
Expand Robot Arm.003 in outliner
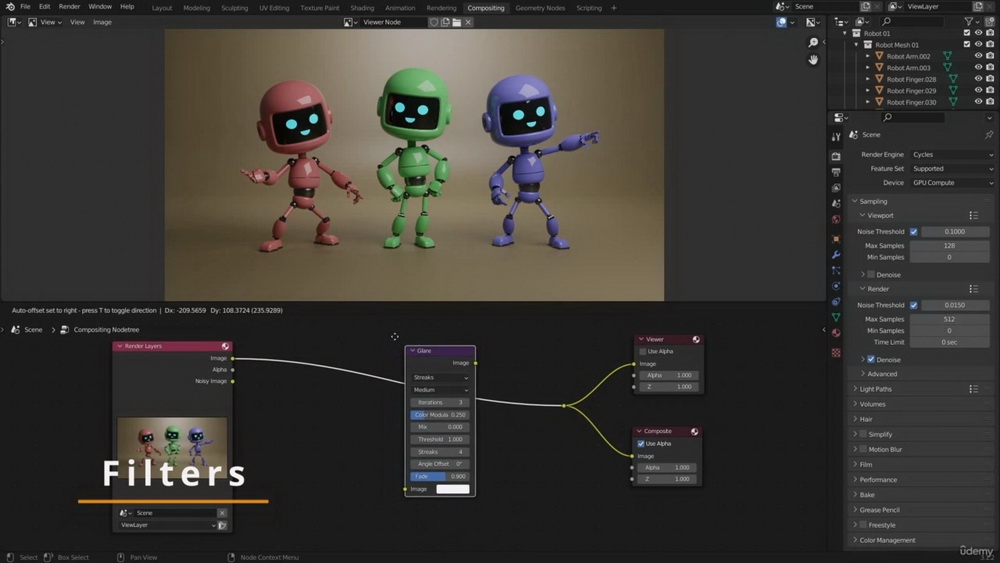pos(867,68)
